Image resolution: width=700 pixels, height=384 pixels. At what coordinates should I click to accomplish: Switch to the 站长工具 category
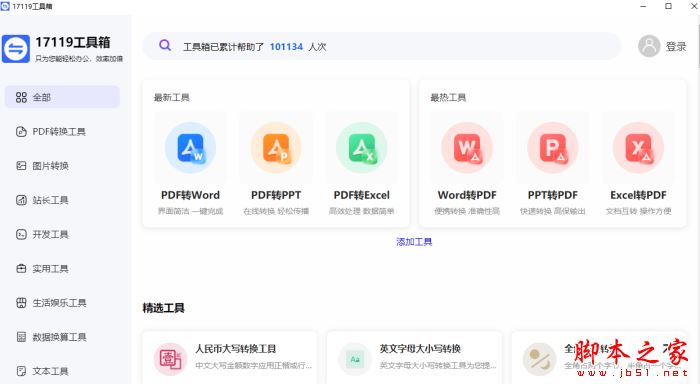[62, 200]
